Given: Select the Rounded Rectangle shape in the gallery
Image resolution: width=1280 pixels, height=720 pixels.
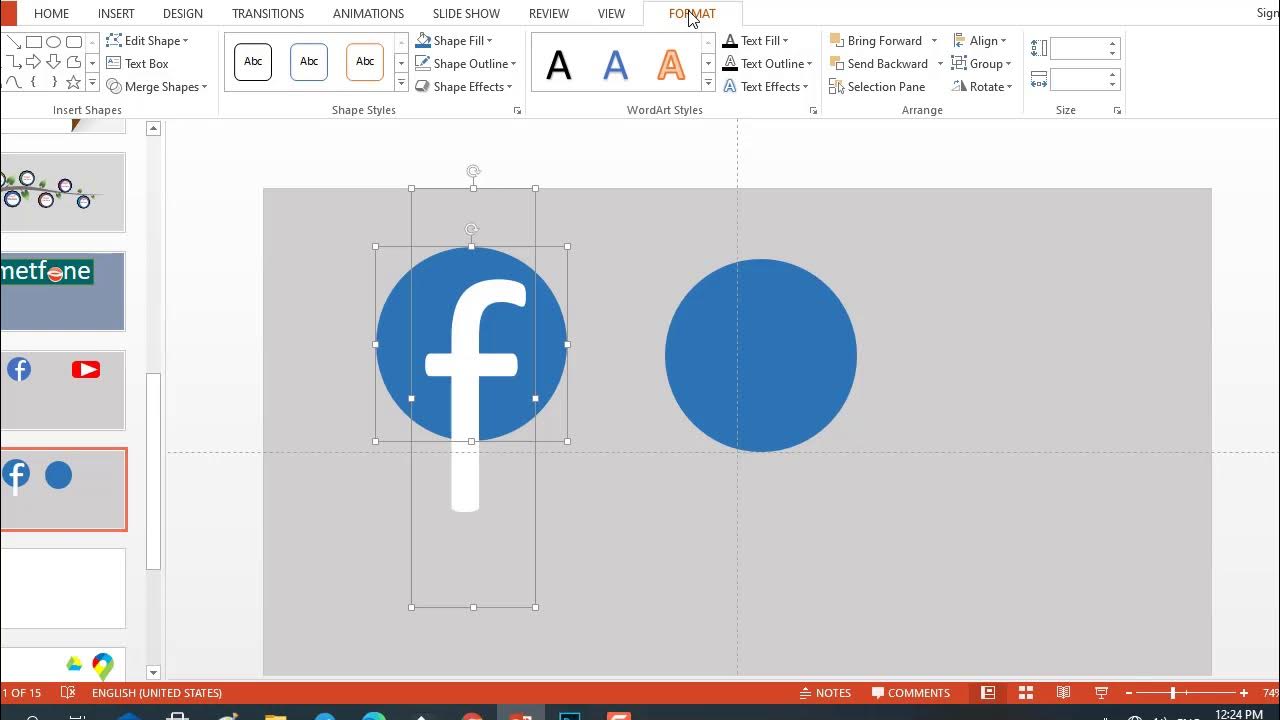Looking at the screenshot, I should [x=74, y=42].
